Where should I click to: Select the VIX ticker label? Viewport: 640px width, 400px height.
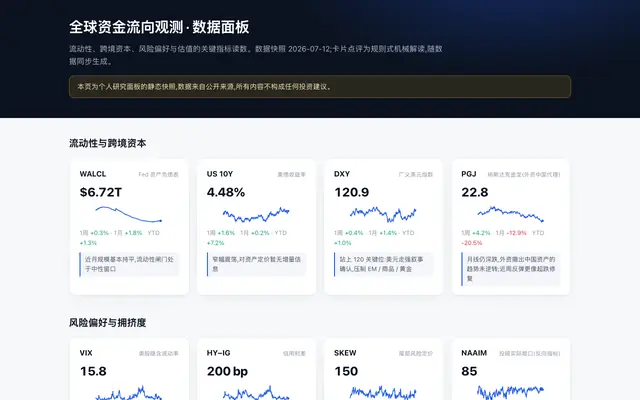(x=86, y=353)
